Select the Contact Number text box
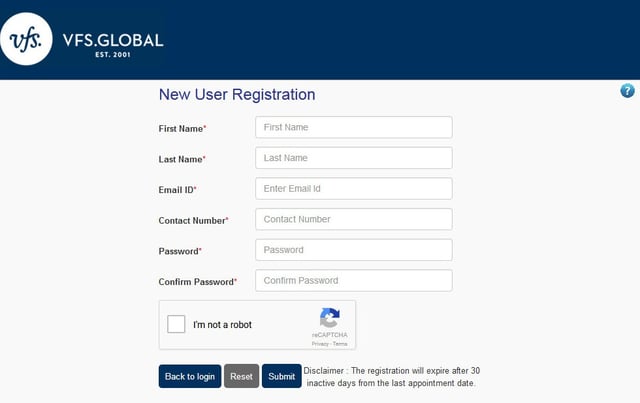640x403 pixels. tap(354, 219)
